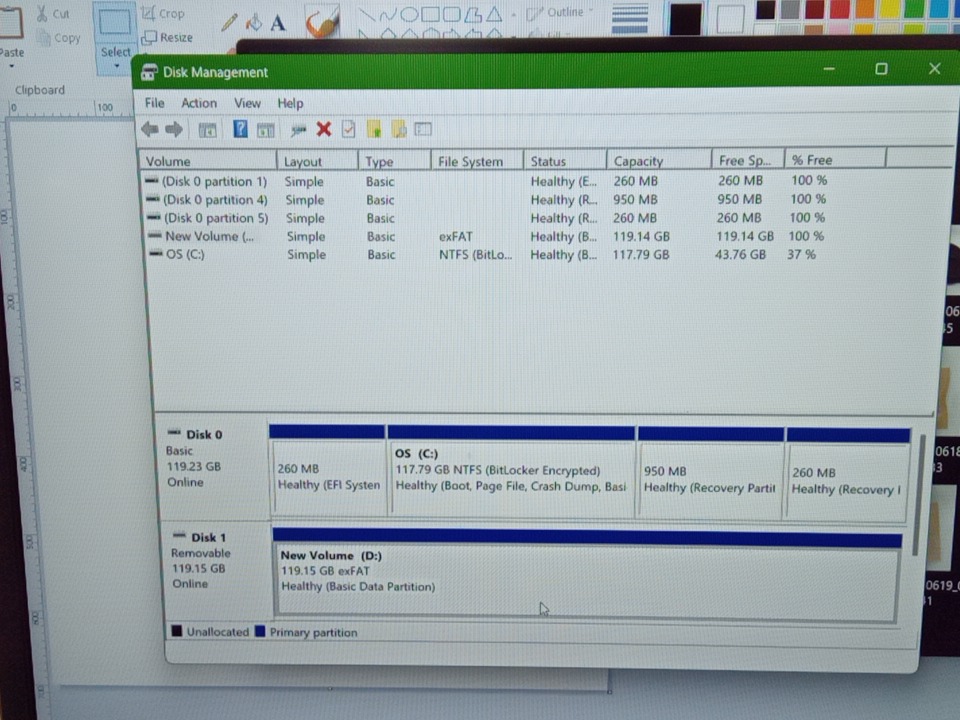Sort by the File System column header
The image size is (960, 720).
pos(477,161)
